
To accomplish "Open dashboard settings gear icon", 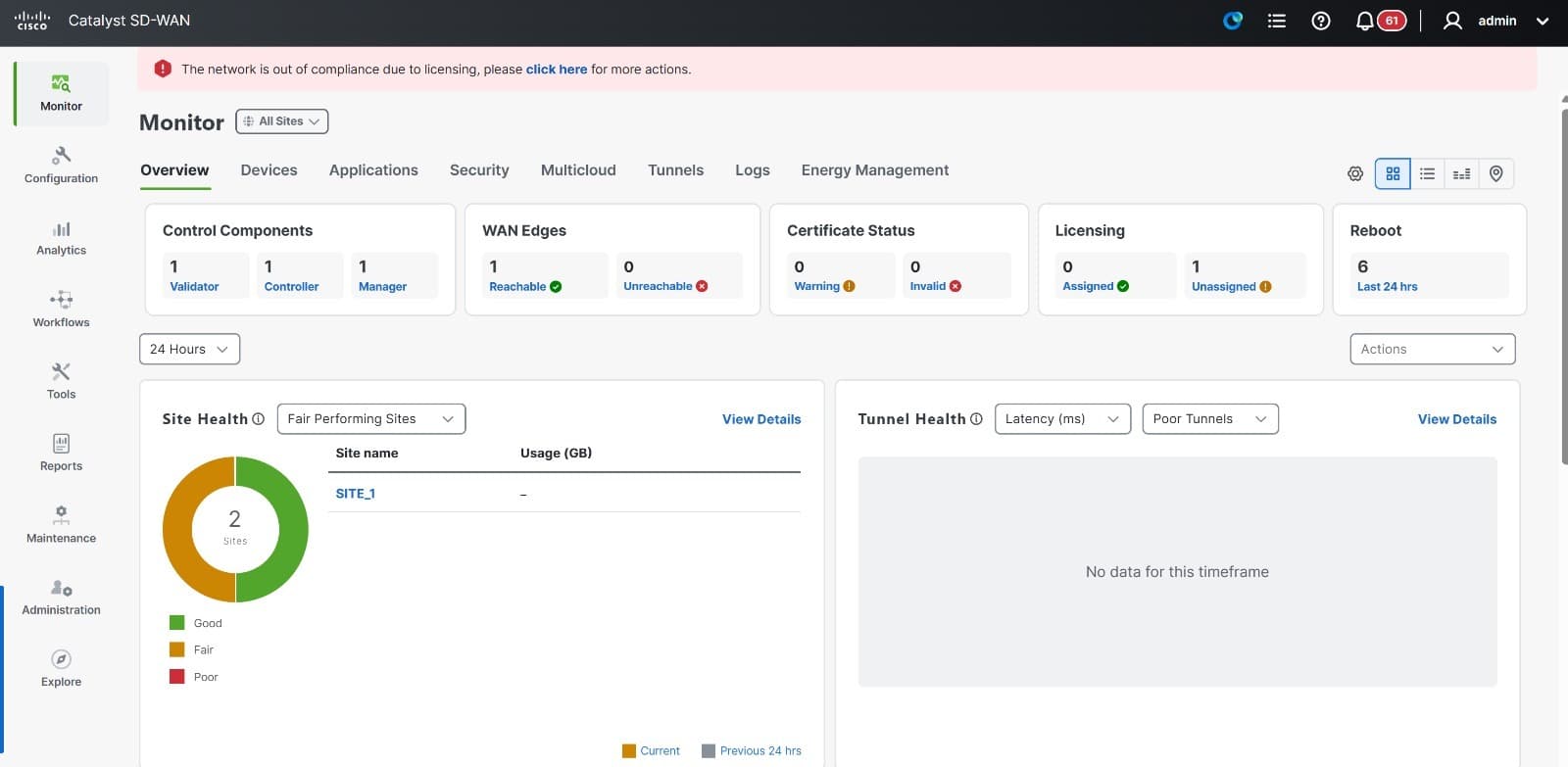I will (1355, 173).
